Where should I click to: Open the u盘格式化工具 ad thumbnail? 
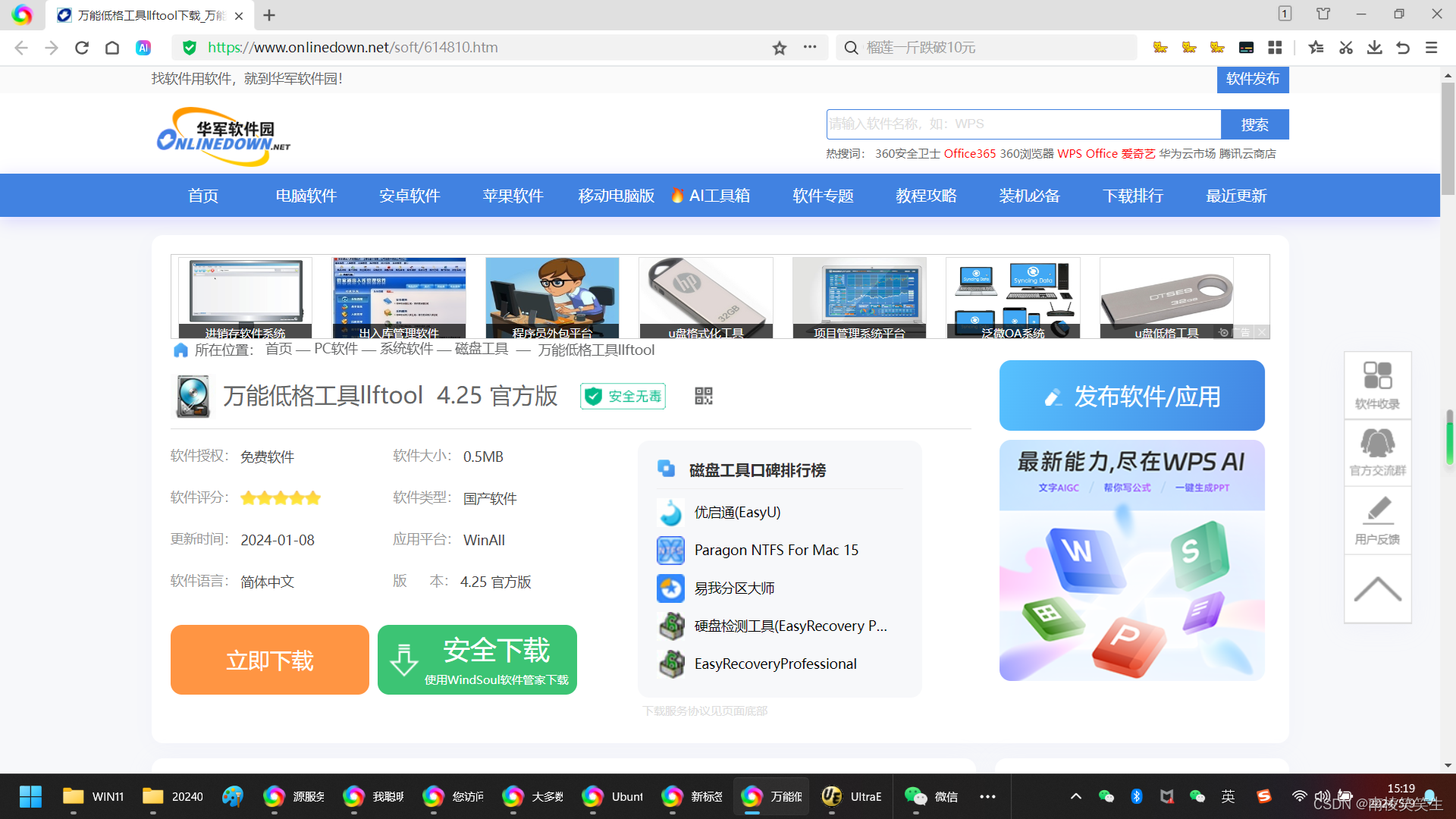tap(705, 297)
